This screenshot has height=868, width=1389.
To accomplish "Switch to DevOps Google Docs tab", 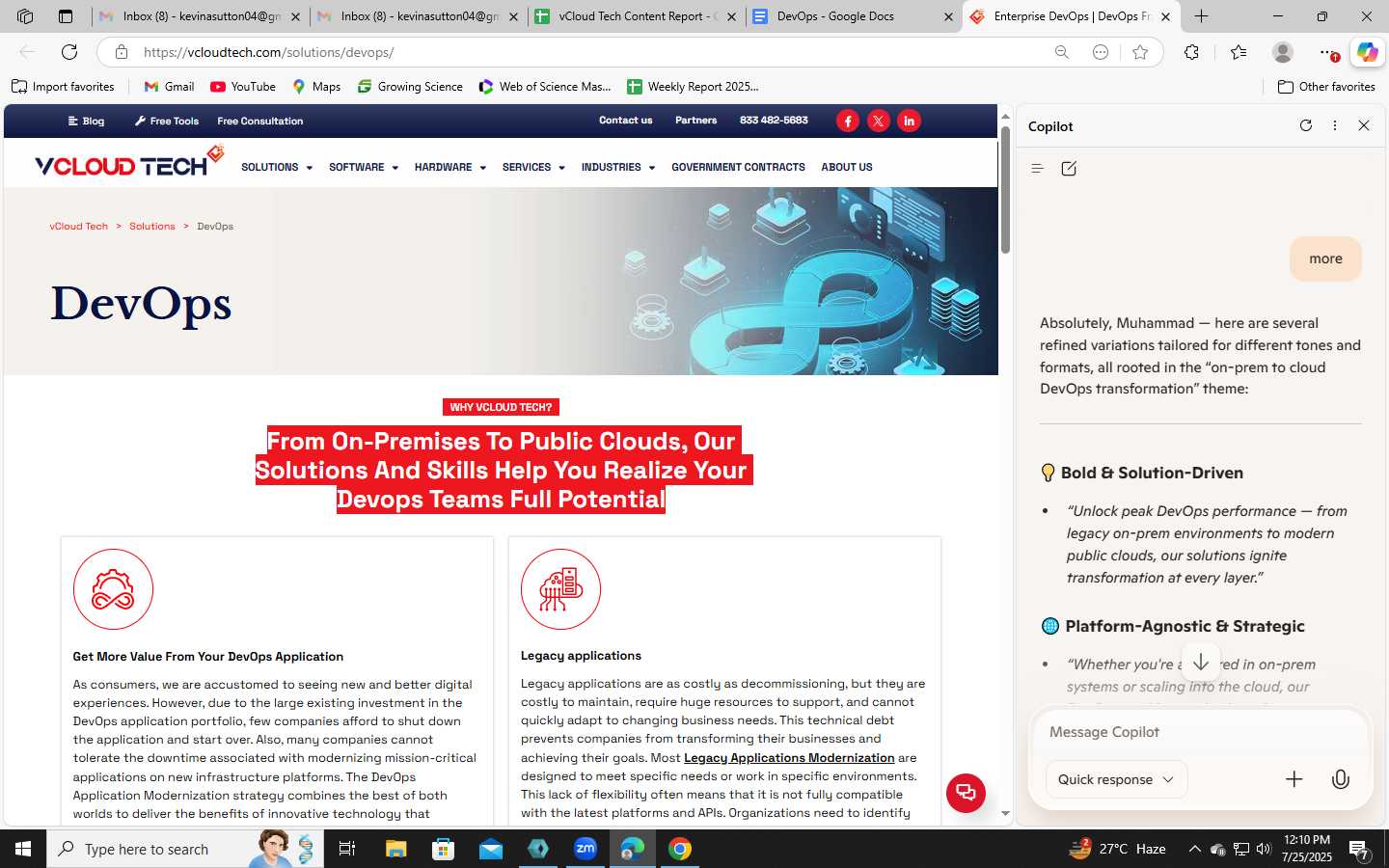I will pyautogui.click(x=854, y=16).
